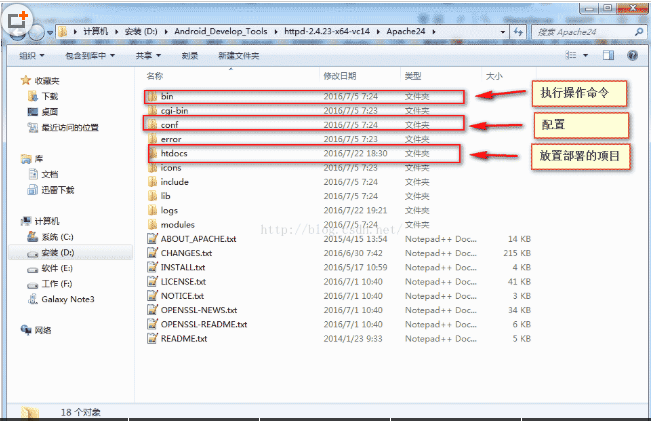This screenshot has width=651, height=421.
Task: Click the LICENSE.txt file icon
Action: click(x=152, y=281)
